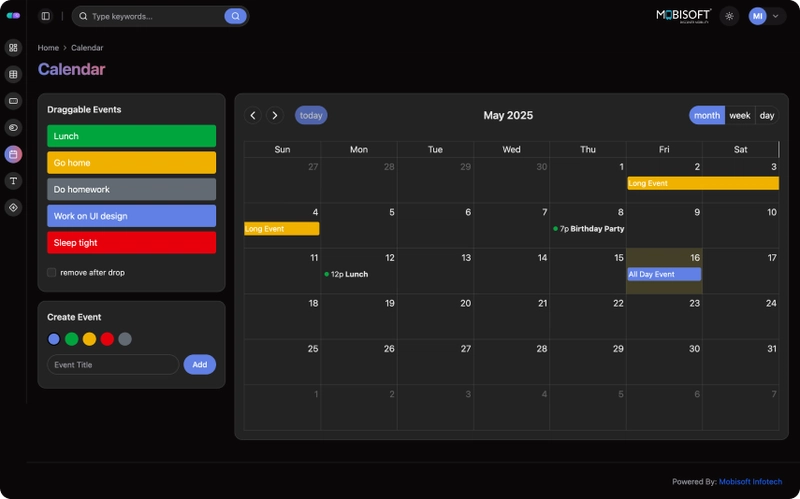
Task: Open the All Day Event on May 16
Action: [x=664, y=274]
